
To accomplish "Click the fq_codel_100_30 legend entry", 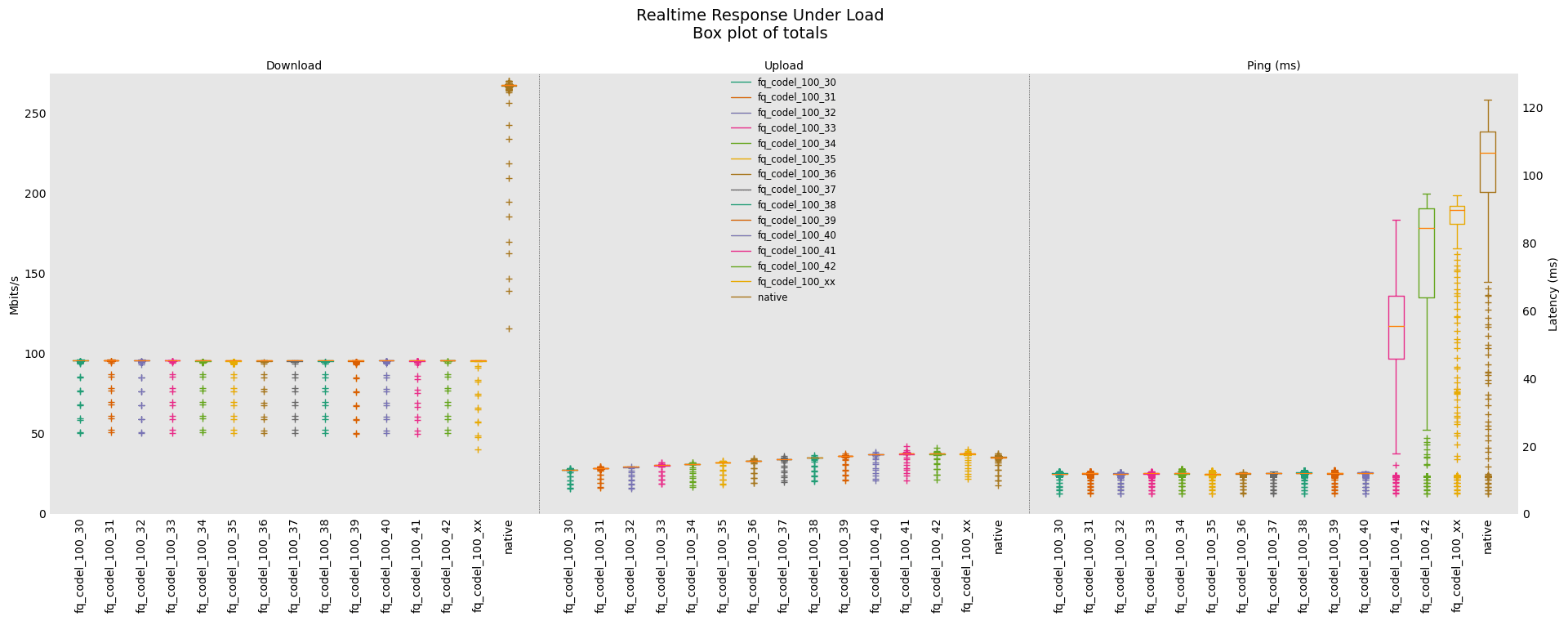I will (796, 83).
